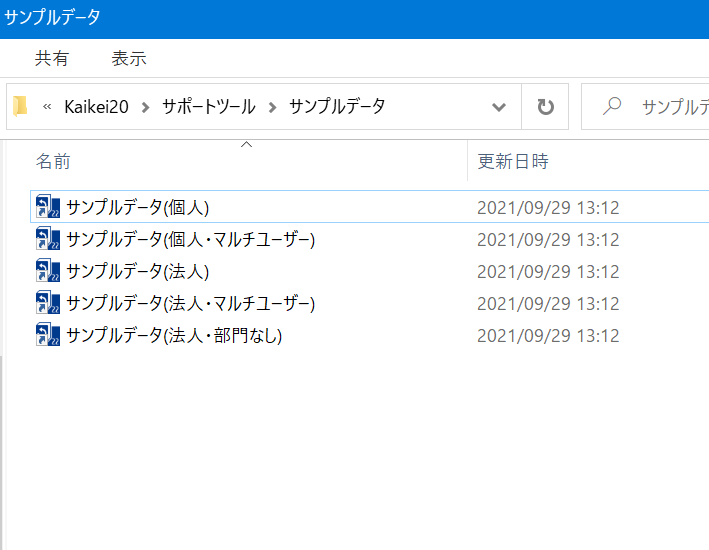This screenshot has height=550, width=709.
Task: Click the サンプルデータ(法人) file icon
Action: [x=48, y=272]
